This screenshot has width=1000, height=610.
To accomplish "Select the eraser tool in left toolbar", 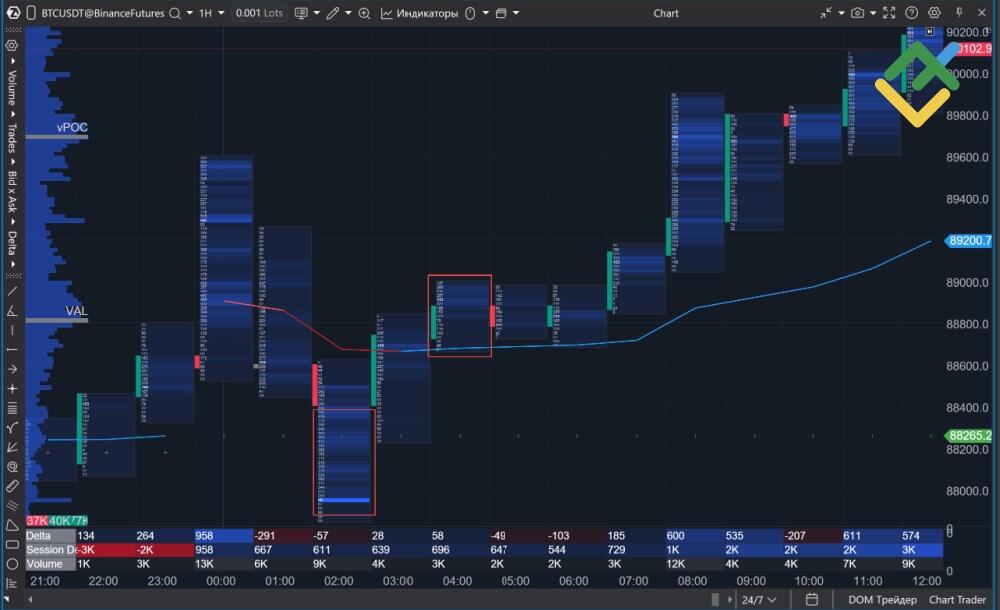I will point(10,484).
